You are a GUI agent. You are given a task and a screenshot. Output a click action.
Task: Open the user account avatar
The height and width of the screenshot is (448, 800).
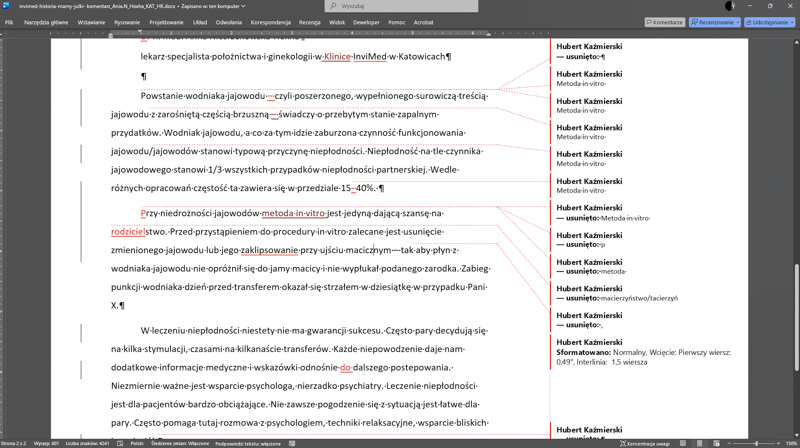[x=730, y=6]
